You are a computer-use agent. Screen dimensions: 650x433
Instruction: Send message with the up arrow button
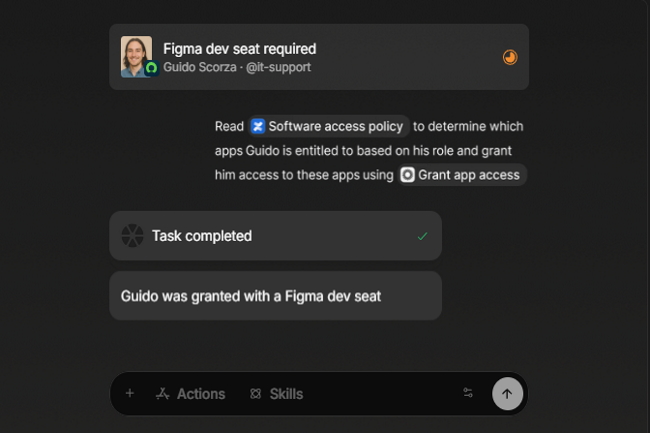click(x=507, y=394)
